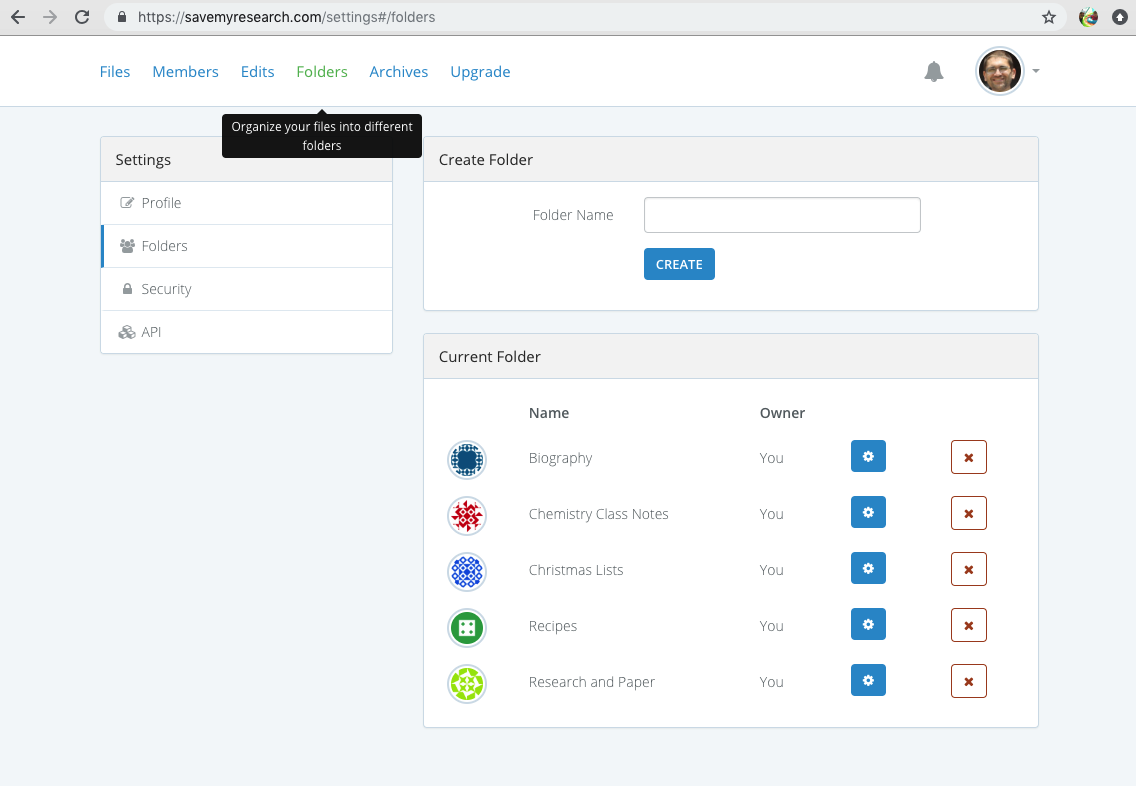Click the Research and Paper avatar icon
Screen dimensions: 1136x786
(x=467, y=684)
